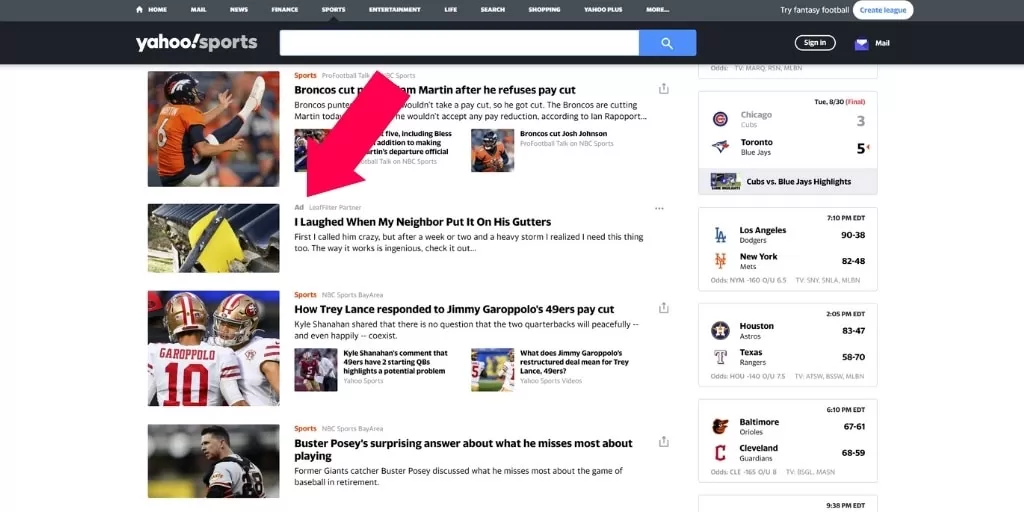Image resolution: width=1024 pixels, height=512 pixels.
Task: Click the Tue, 8/30 (Final) label
Action: [839, 102]
